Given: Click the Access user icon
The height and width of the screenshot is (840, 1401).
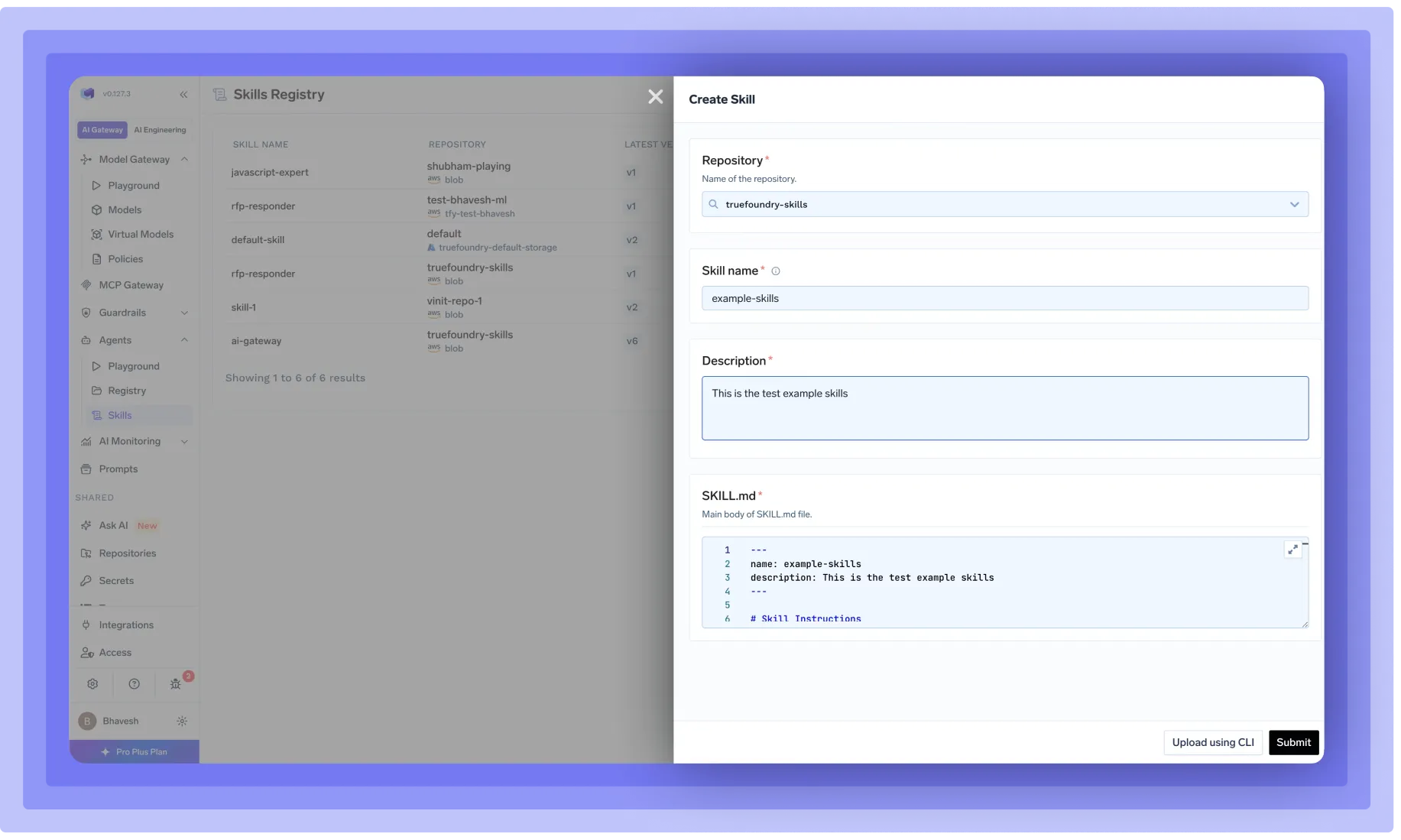Looking at the screenshot, I should pos(87,653).
